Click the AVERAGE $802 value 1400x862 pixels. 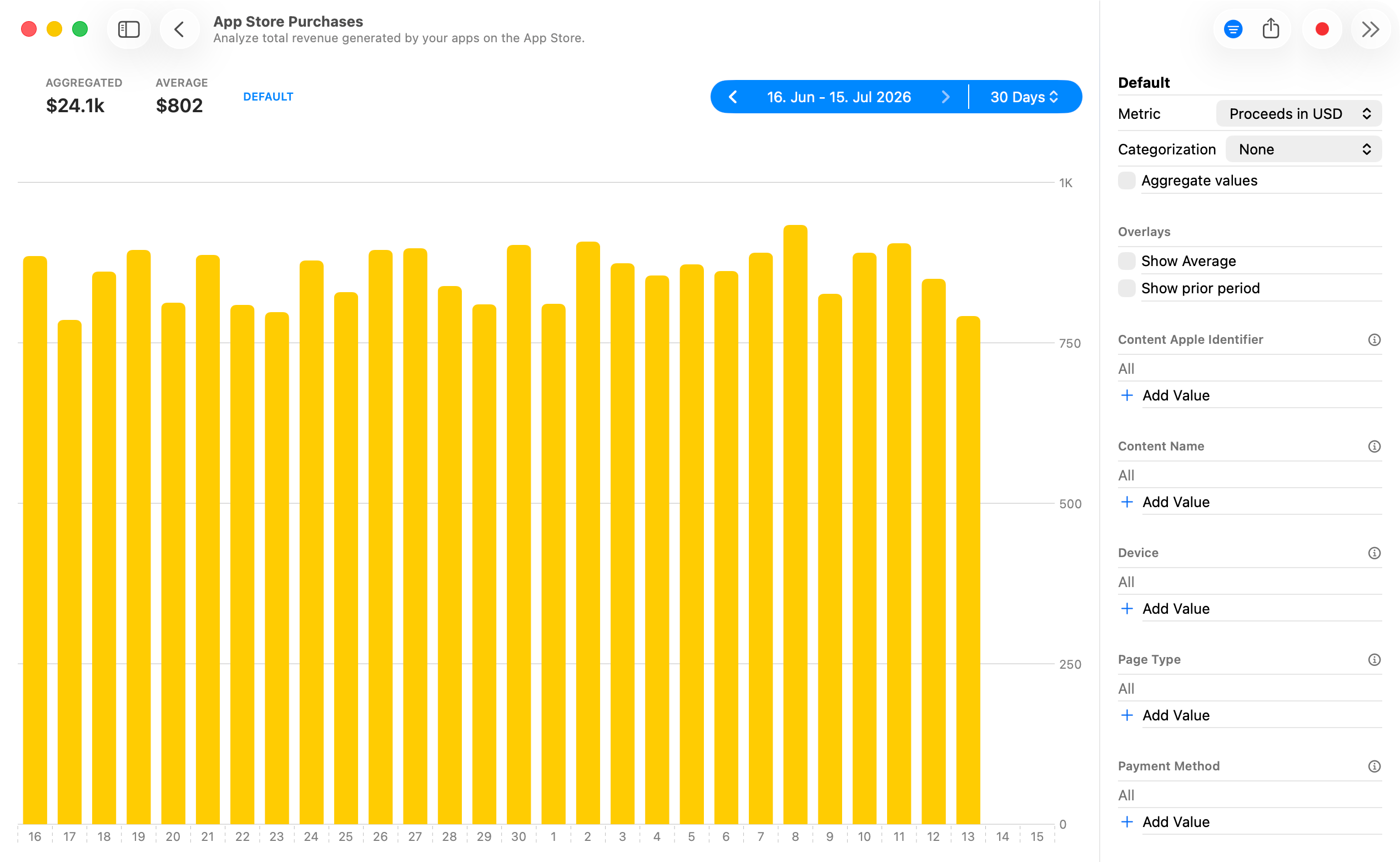pos(179,106)
